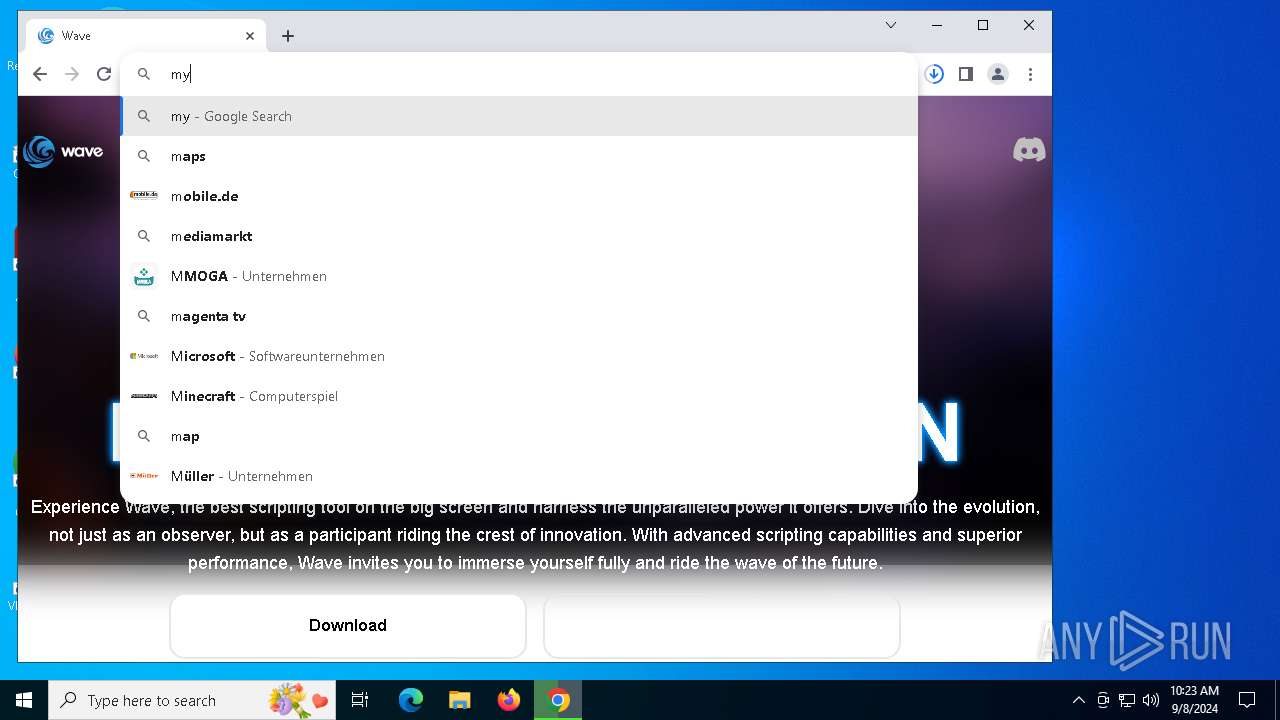1280x720 pixels.
Task: Click the blank button beside Download
Action: (x=722, y=625)
